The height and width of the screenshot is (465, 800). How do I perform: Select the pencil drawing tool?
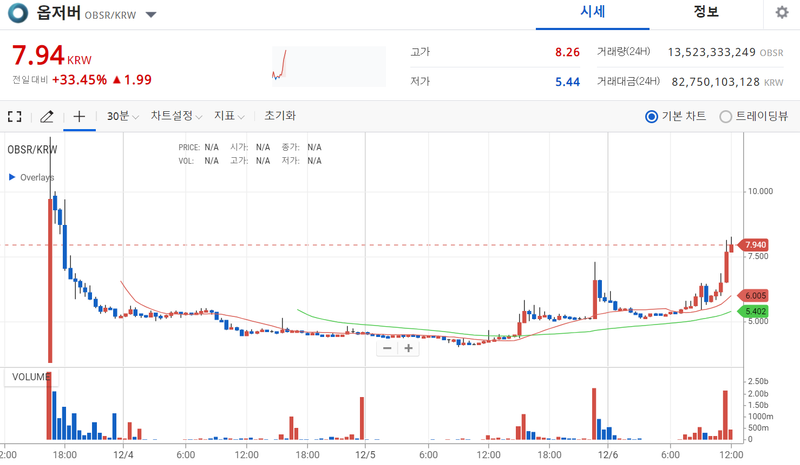(46, 117)
